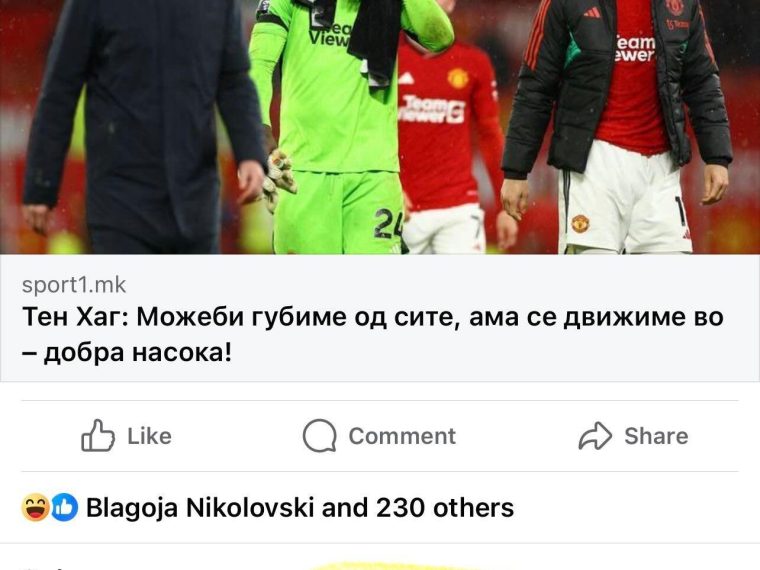
Task: Open "Blagoja Nikolovski and 230 others" reactions list
Action: (x=300, y=508)
